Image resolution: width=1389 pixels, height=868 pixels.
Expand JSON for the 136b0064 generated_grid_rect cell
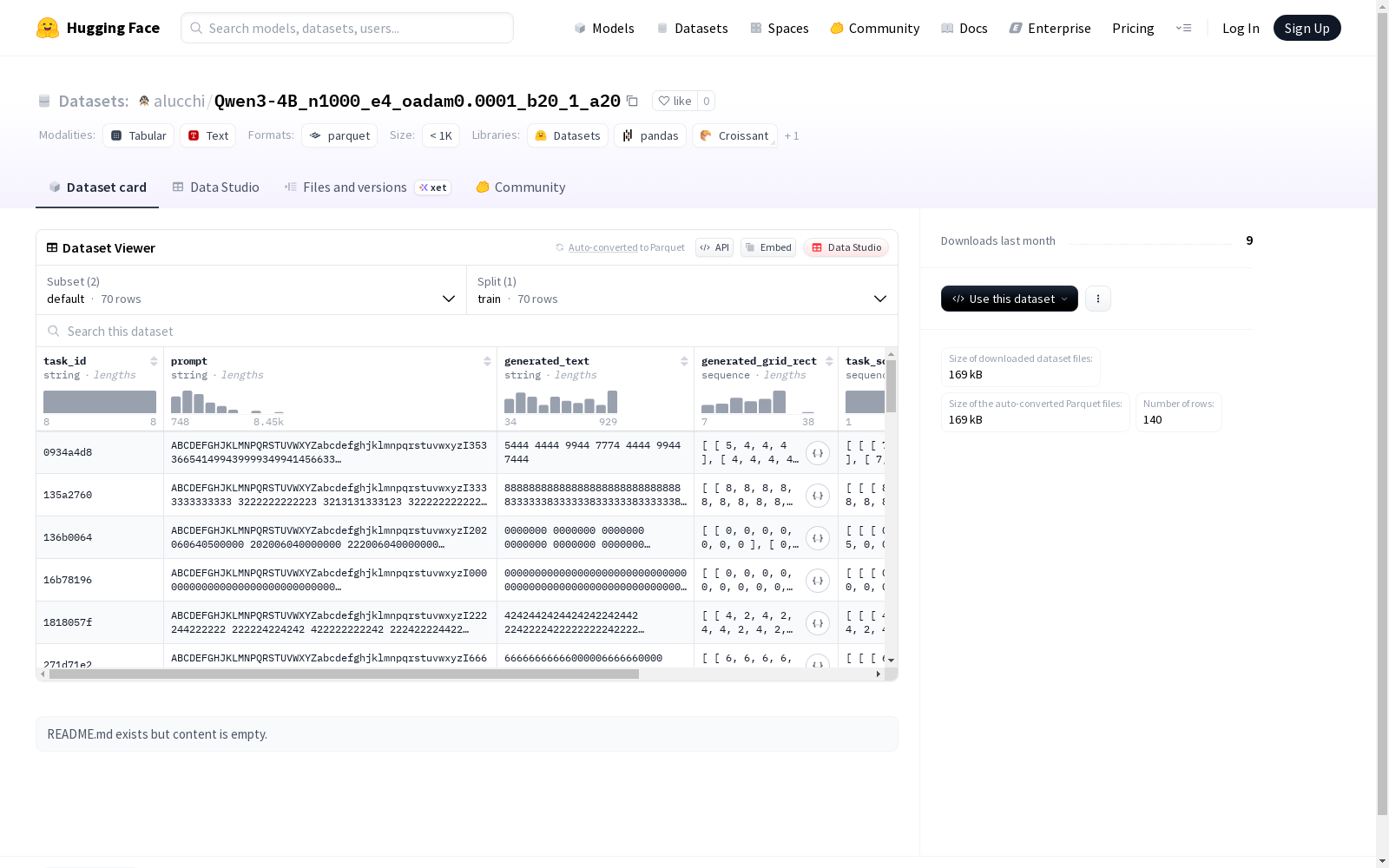tap(818, 538)
